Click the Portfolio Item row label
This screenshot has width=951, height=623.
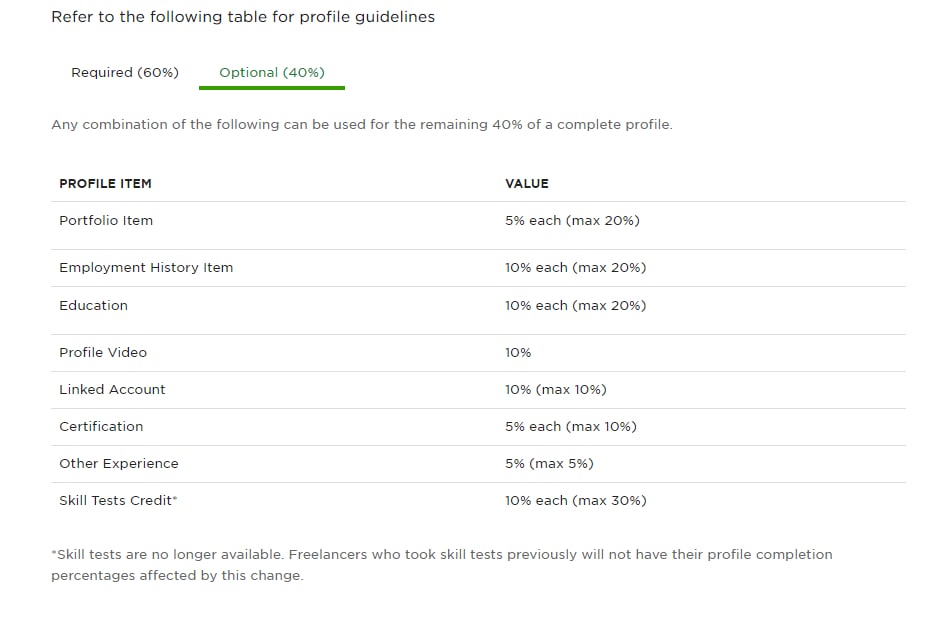click(x=106, y=221)
